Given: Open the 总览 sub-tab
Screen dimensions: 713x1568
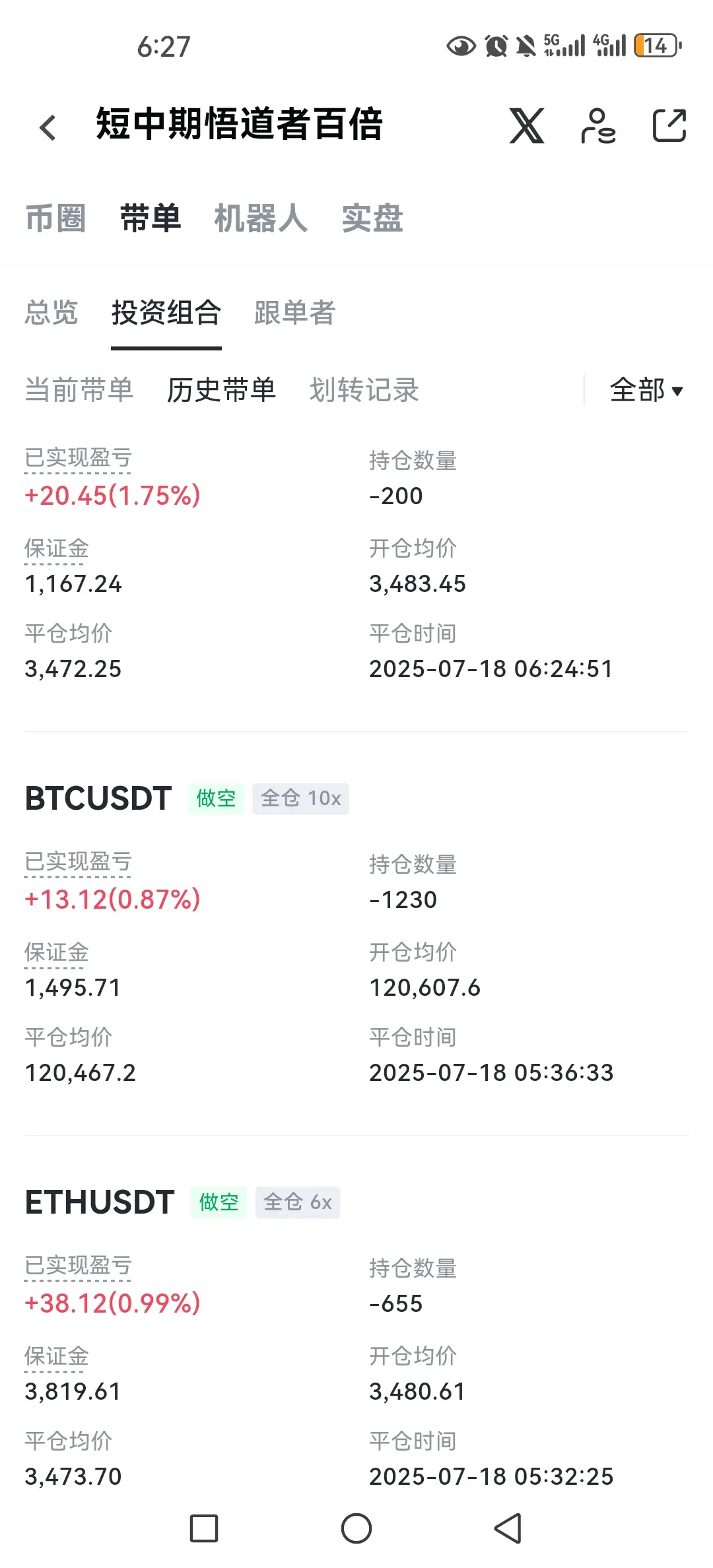Looking at the screenshot, I should (51, 313).
